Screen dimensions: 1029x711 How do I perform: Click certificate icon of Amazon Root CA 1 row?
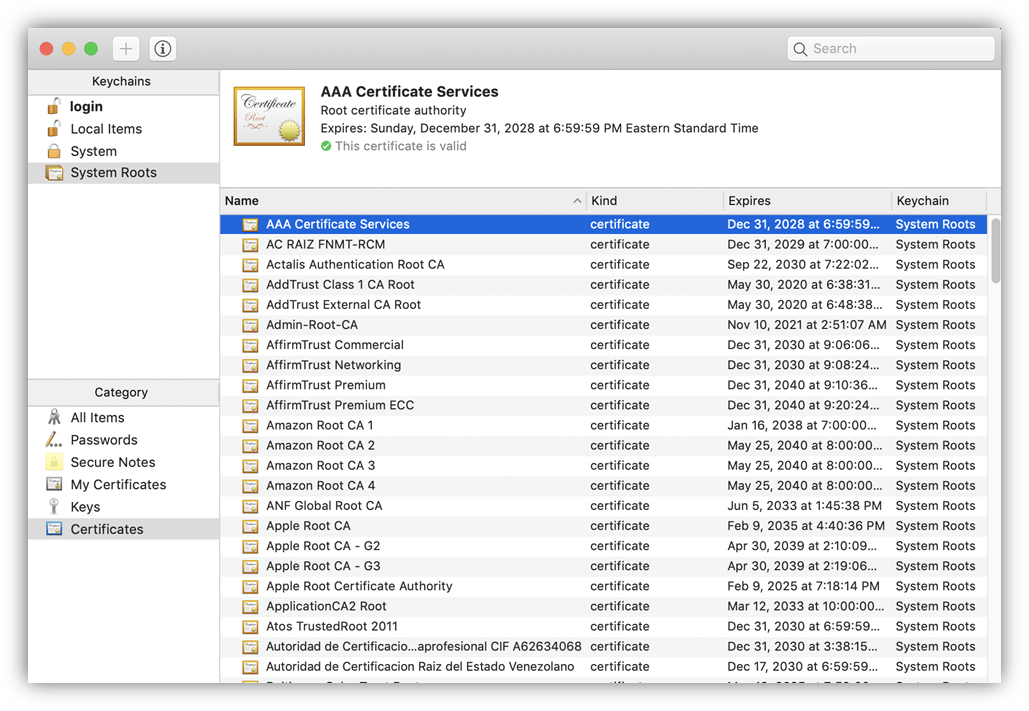click(x=250, y=426)
